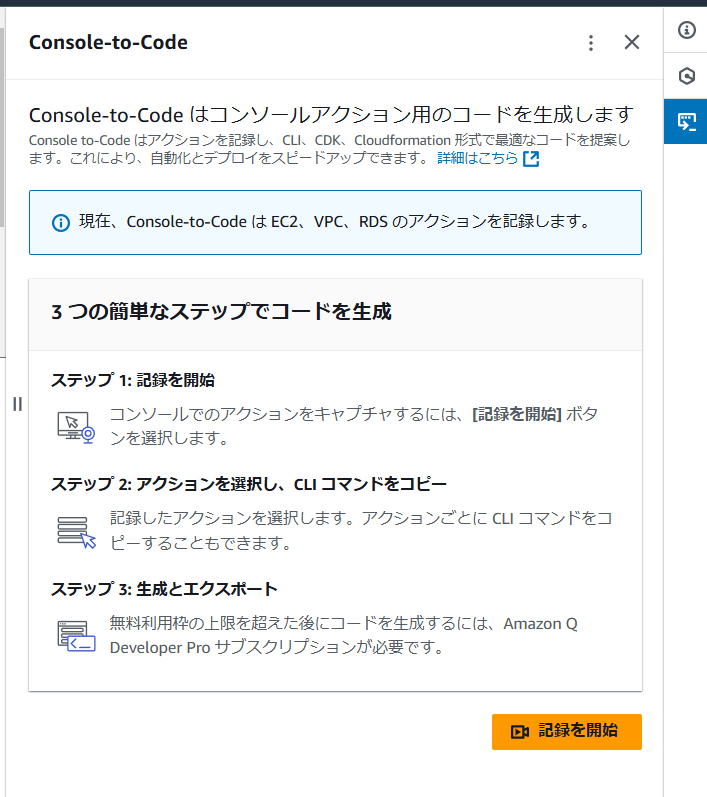Click the camera icon on the record button
The height and width of the screenshot is (797, 707).
[x=519, y=732]
